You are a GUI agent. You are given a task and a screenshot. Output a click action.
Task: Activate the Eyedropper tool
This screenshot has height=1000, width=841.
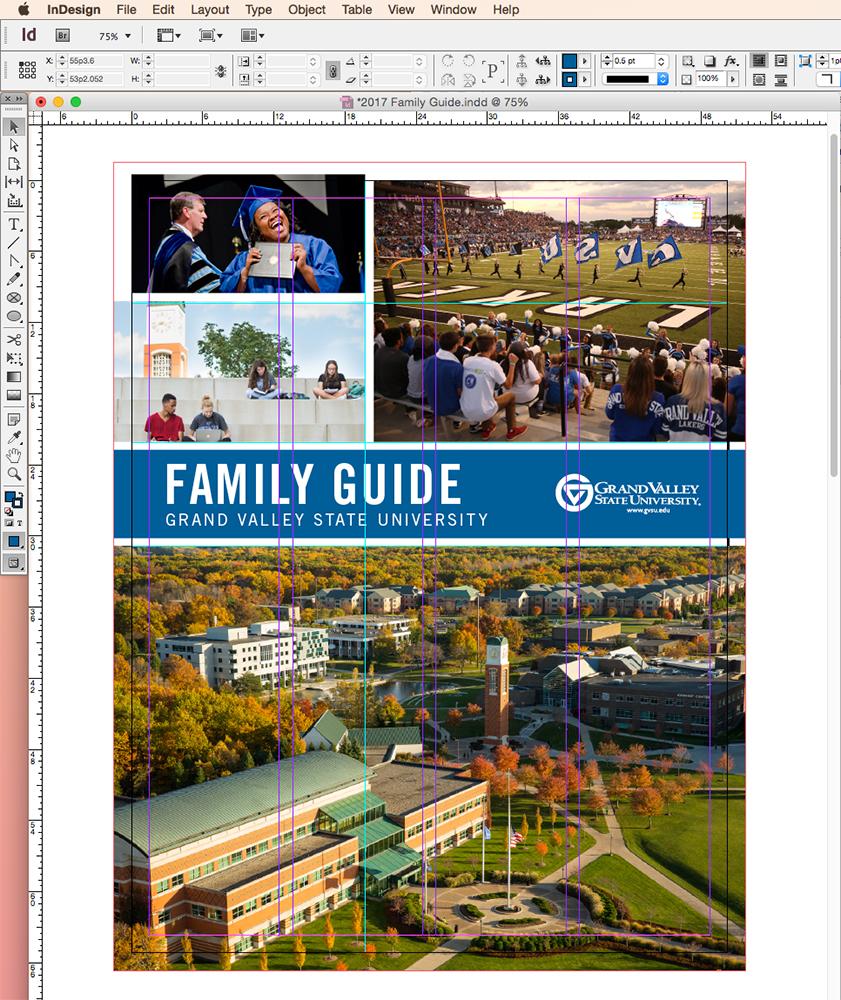tap(14, 437)
